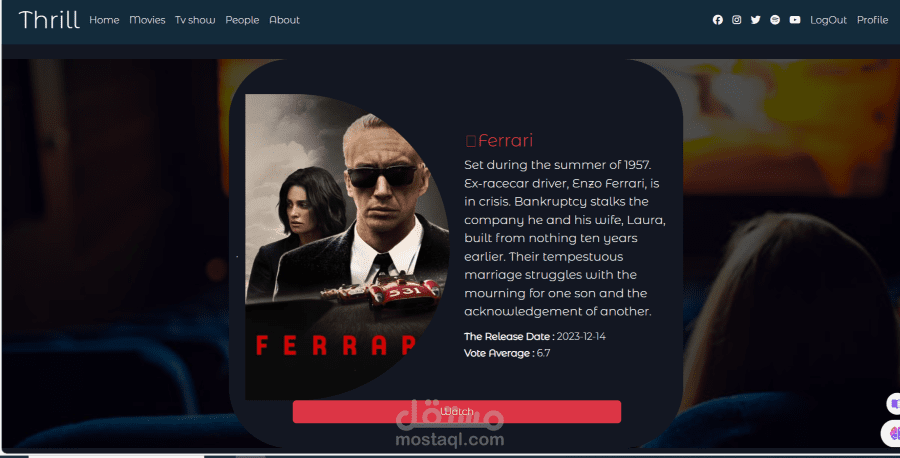
Task: Click the red Ferrari movie title
Action: pos(505,141)
